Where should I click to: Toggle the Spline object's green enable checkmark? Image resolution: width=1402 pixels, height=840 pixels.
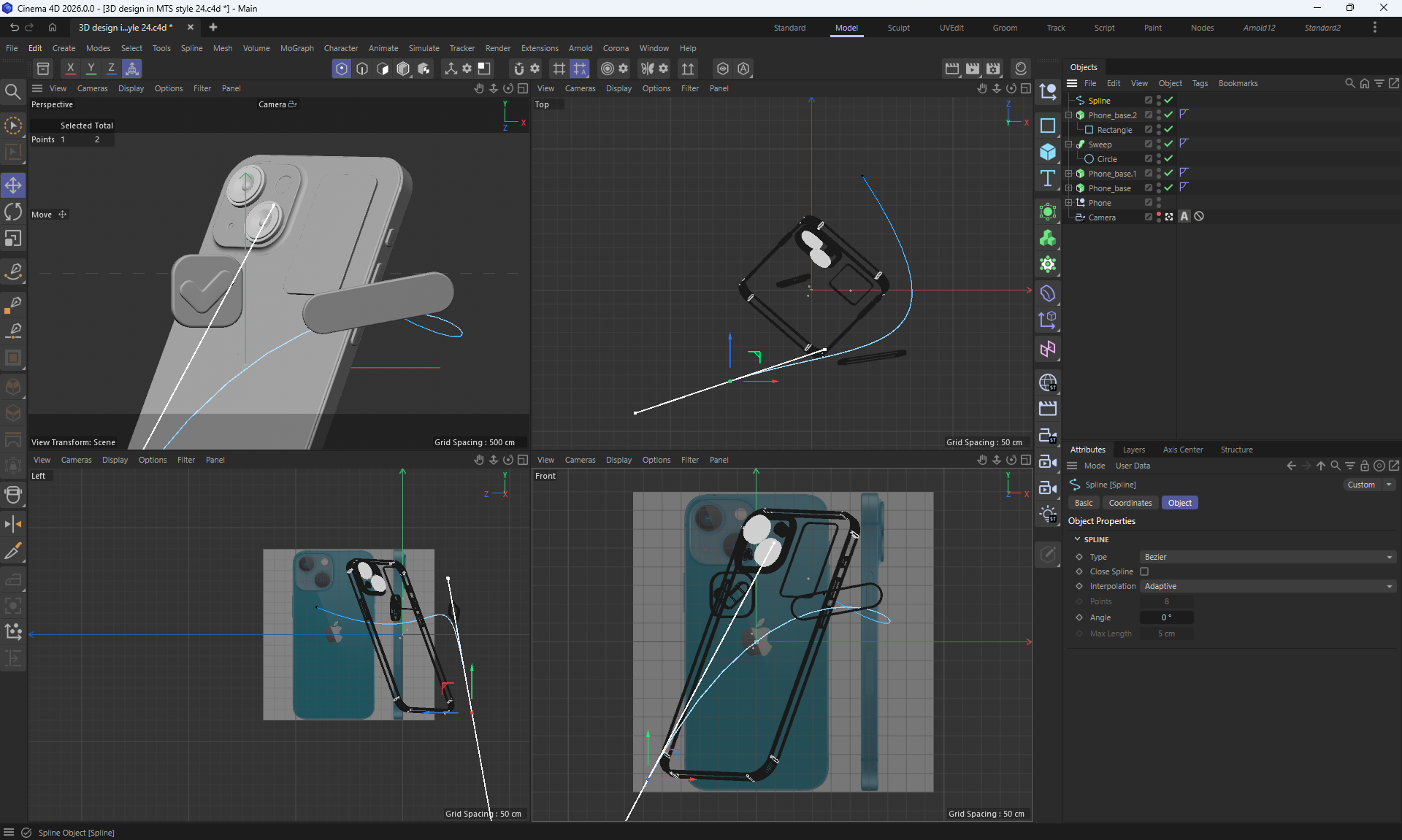coord(1168,101)
